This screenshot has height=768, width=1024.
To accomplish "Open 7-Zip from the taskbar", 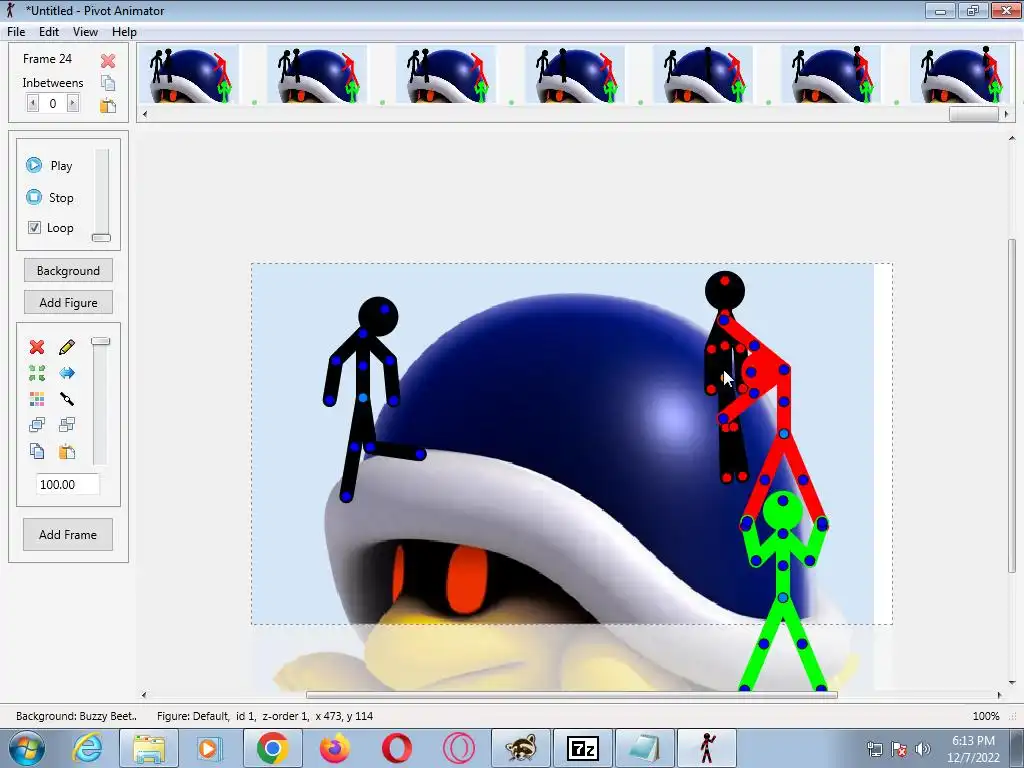I will [583, 748].
